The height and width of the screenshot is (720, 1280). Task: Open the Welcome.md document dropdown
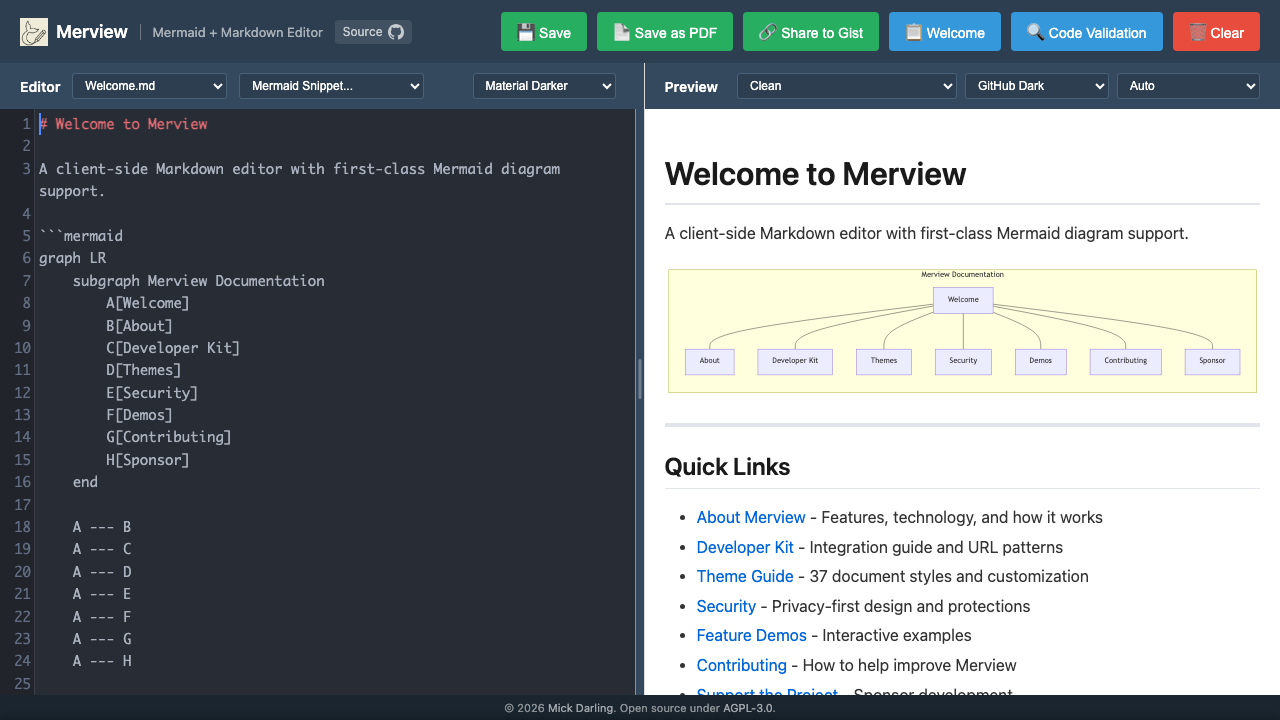[x=150, y=86]
